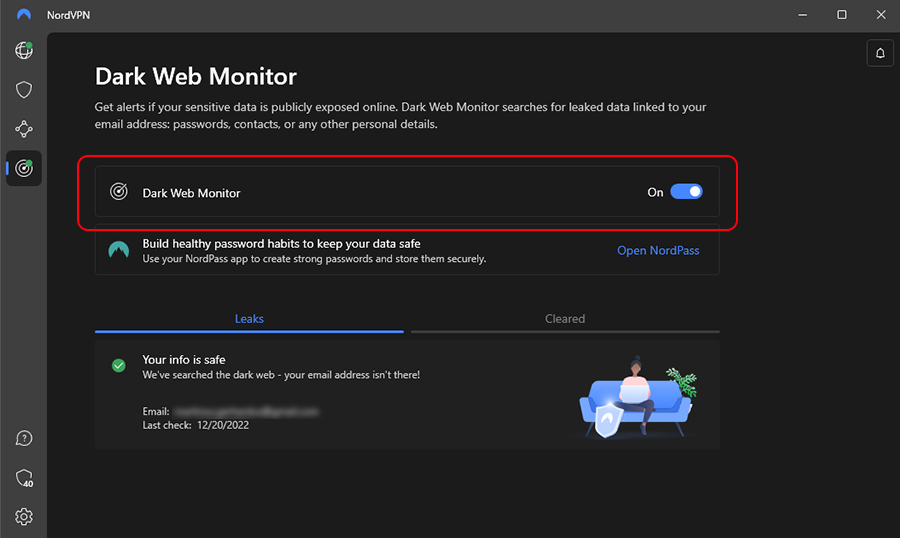
Task: Click the blurred Email address value
Action: [246, 412]
